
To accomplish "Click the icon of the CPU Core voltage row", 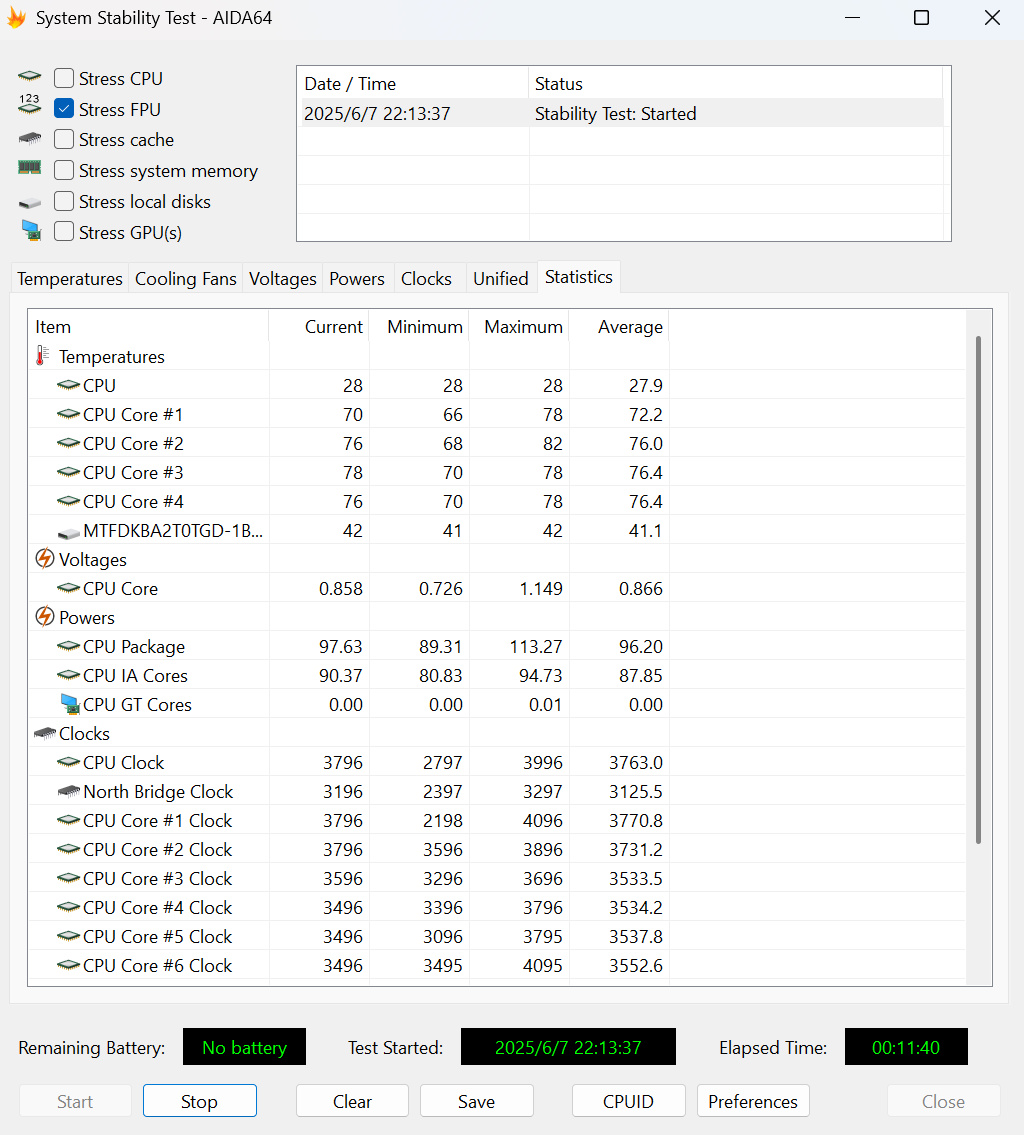I will [x=68, y=588].
